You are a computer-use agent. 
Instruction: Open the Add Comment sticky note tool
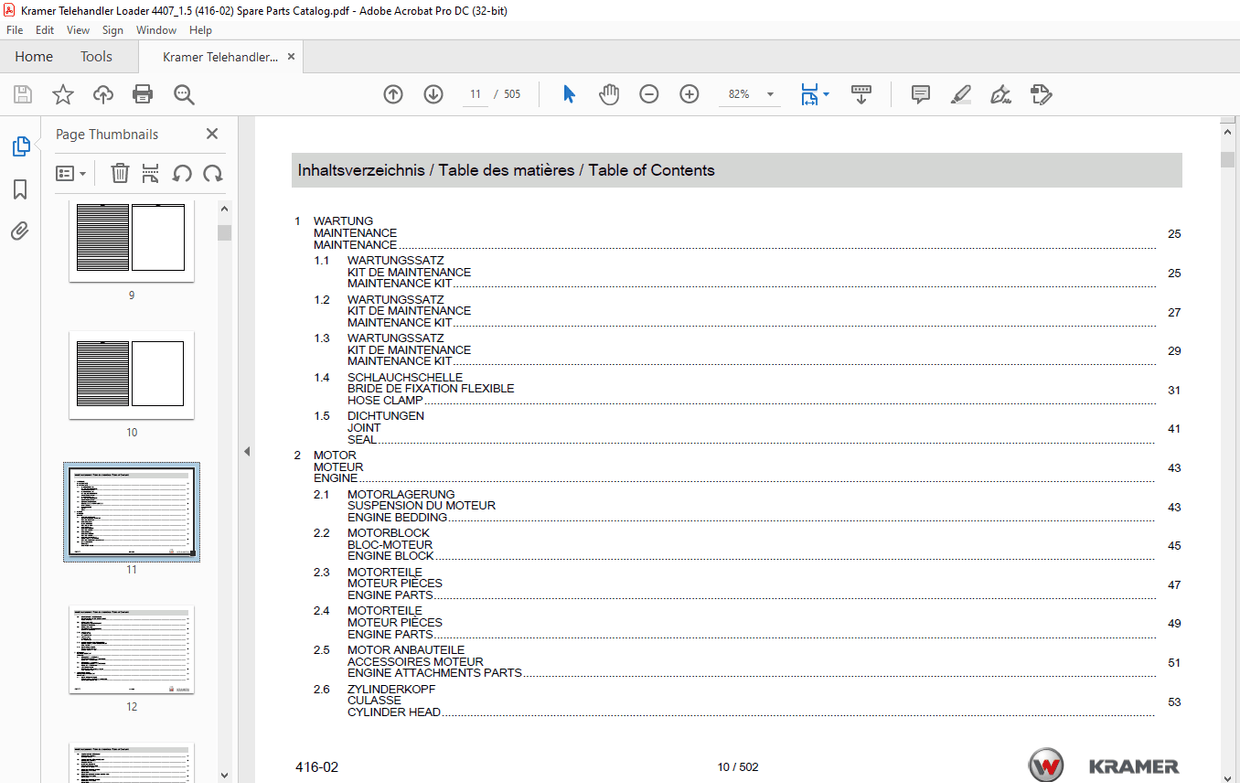pyautogui.click(x=919, y=94)
